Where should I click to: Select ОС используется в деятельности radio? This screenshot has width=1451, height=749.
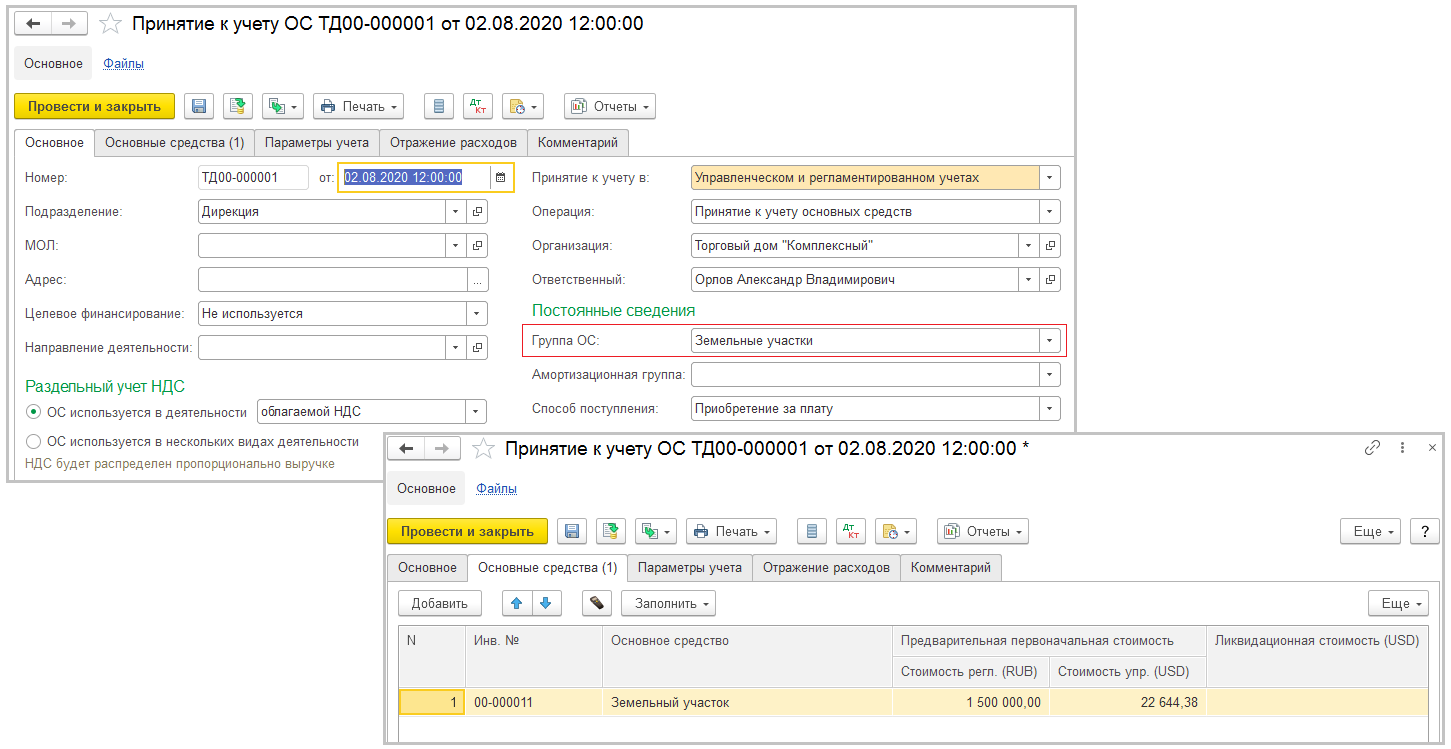pyautogui.click(x=34, y=412)
